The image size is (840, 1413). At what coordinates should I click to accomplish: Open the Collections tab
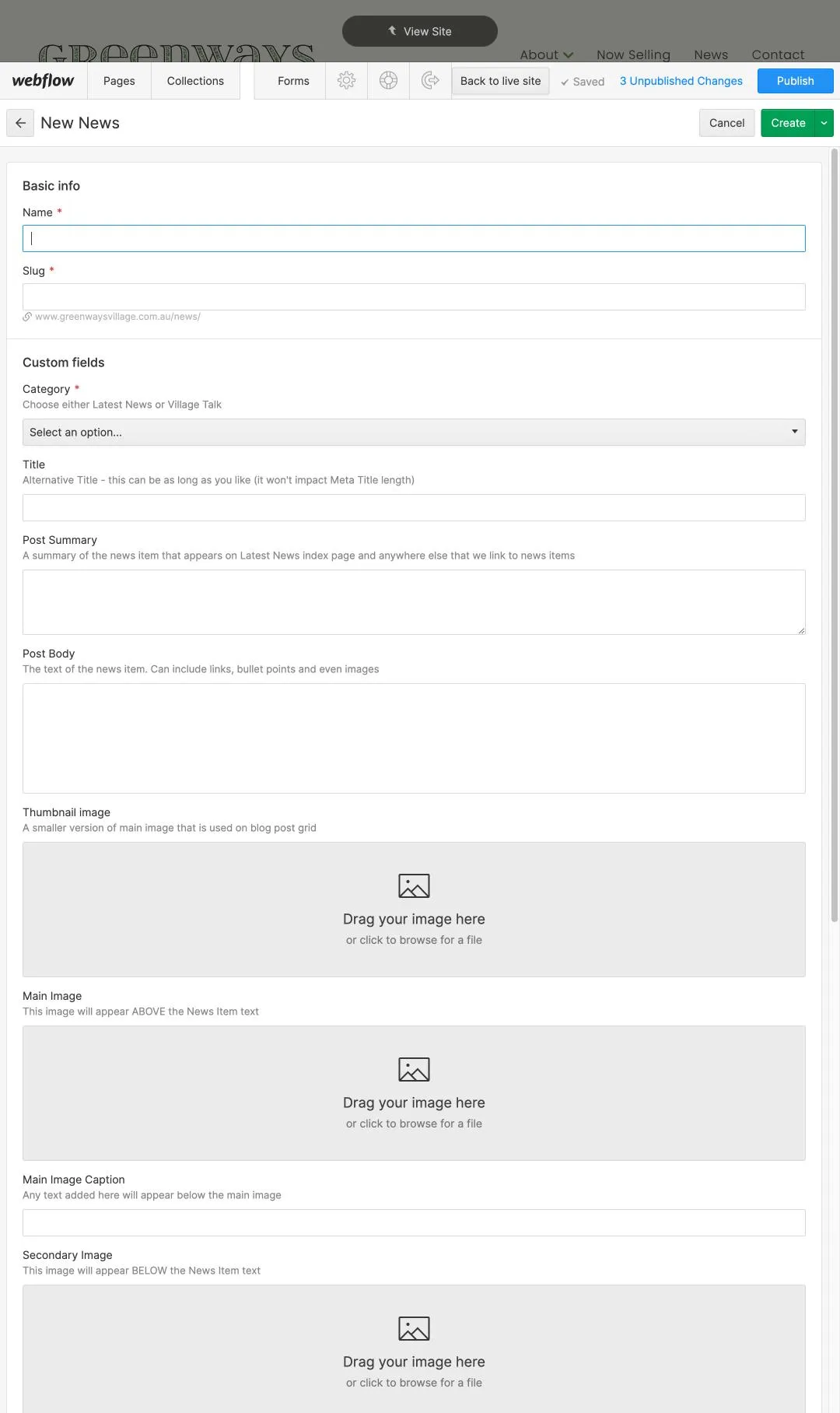195,80
